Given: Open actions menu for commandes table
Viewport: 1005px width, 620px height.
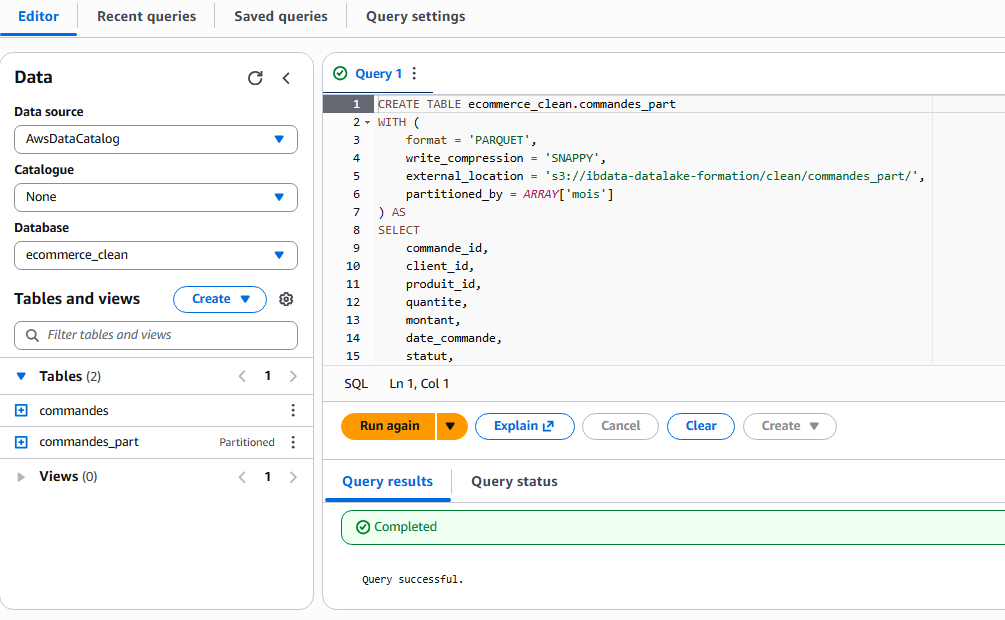Looking at the screenshot, I should coord(293,410).
